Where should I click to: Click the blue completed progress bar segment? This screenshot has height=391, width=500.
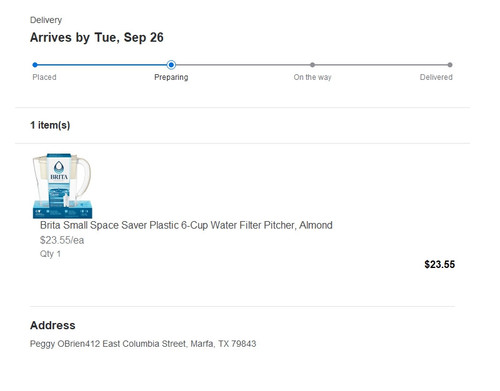102,65
